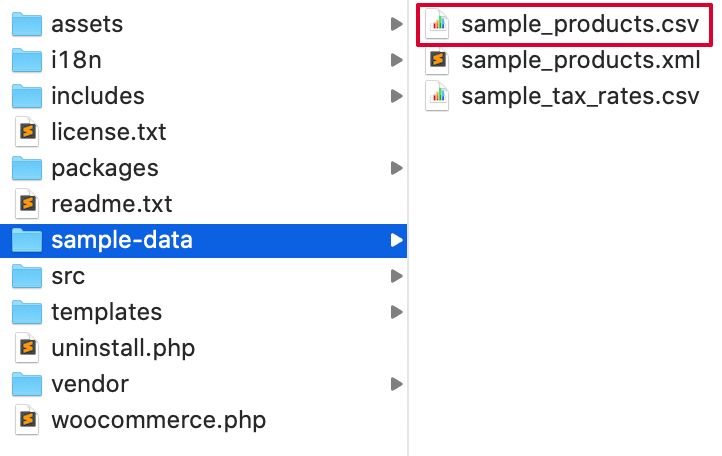Click the sample-data folder disclosure arrow
The image size is (722, 456).
397,240
